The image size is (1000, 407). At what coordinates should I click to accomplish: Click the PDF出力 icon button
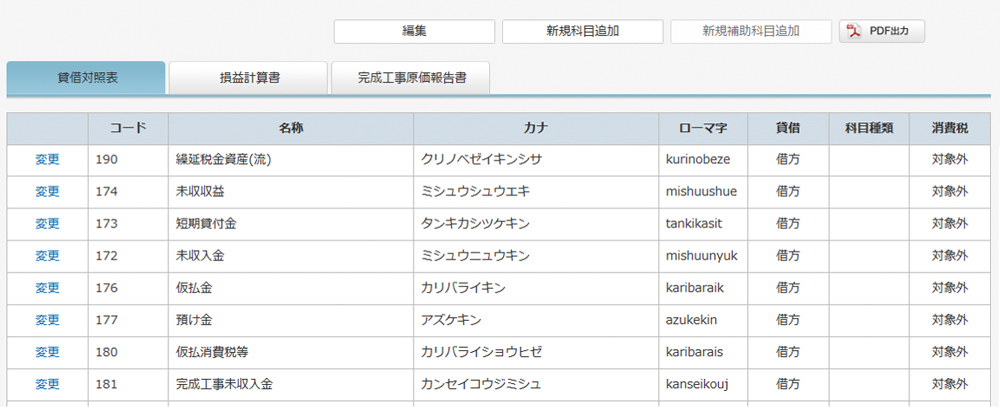click(x=882, y=31)
